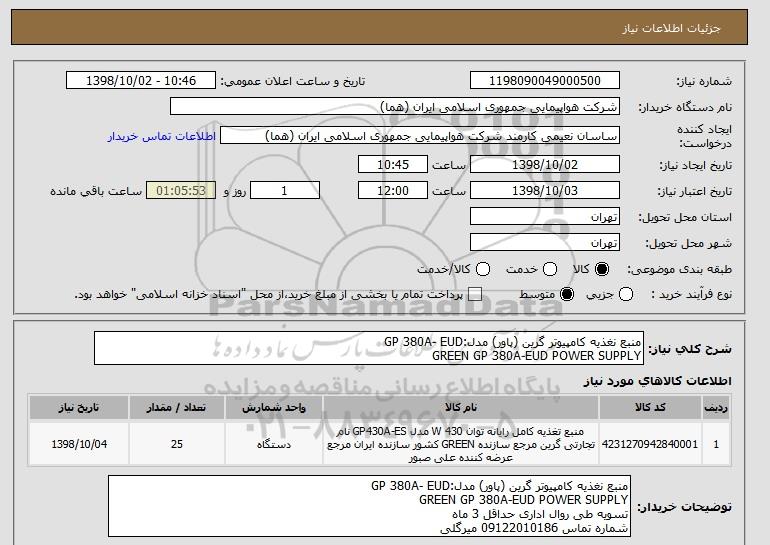The width and height of the screenshot is (770, 545).
Task: Click the نام کالا column header
Action: tap(461, 408)
